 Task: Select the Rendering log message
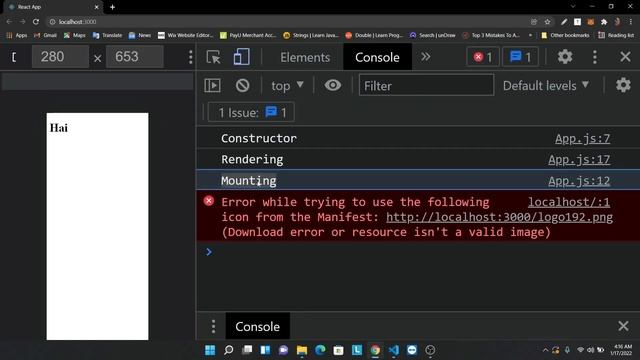point(252,160)
